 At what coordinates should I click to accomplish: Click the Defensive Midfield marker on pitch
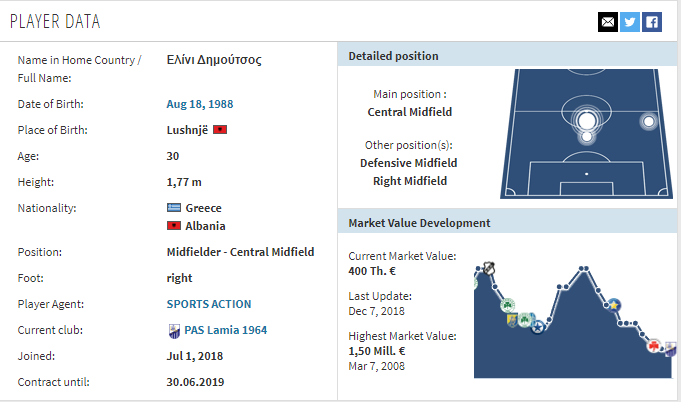(587, 137)
